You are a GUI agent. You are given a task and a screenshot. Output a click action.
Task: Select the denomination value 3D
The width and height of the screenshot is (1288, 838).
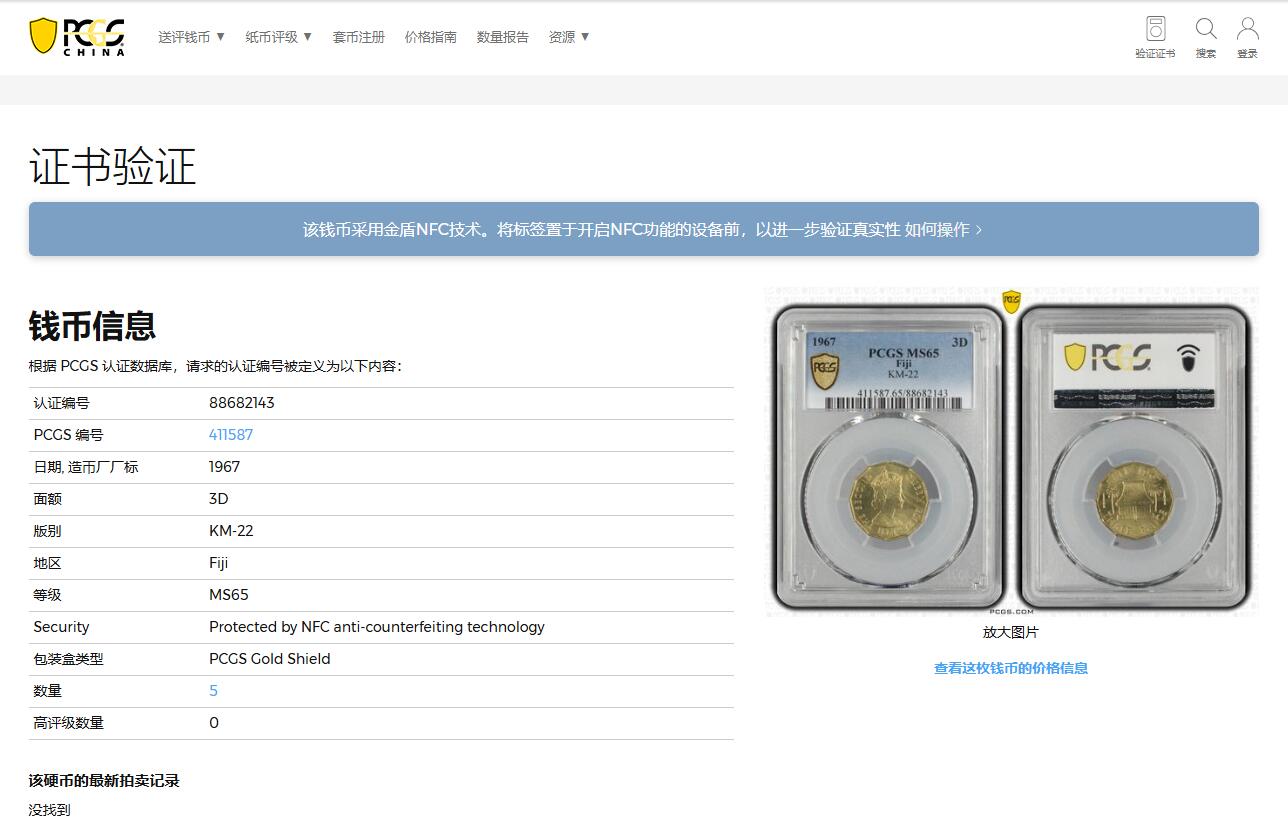[219, 499]
